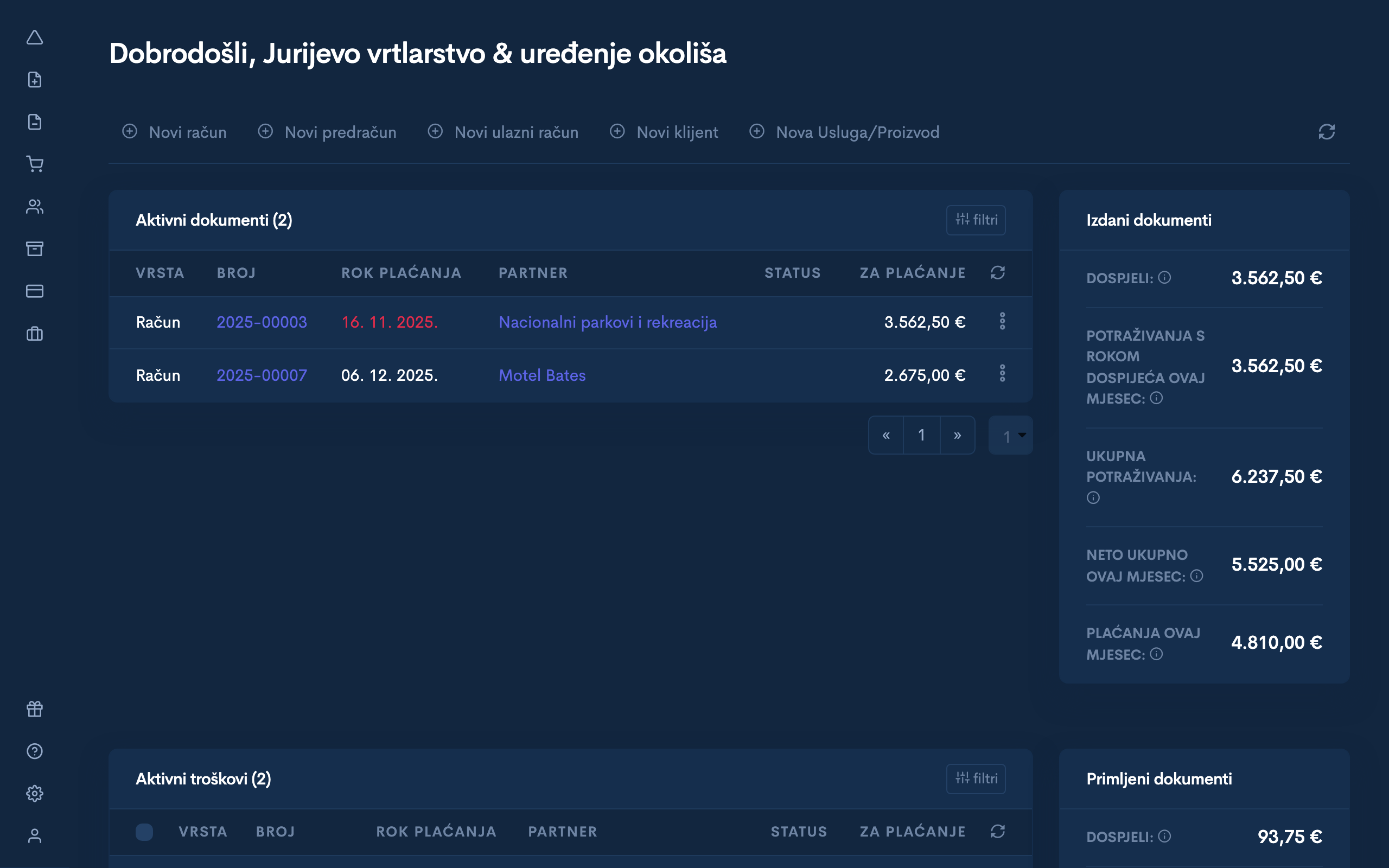
Task: Open the shopping cart sidebar section
Action: [35, 164]
